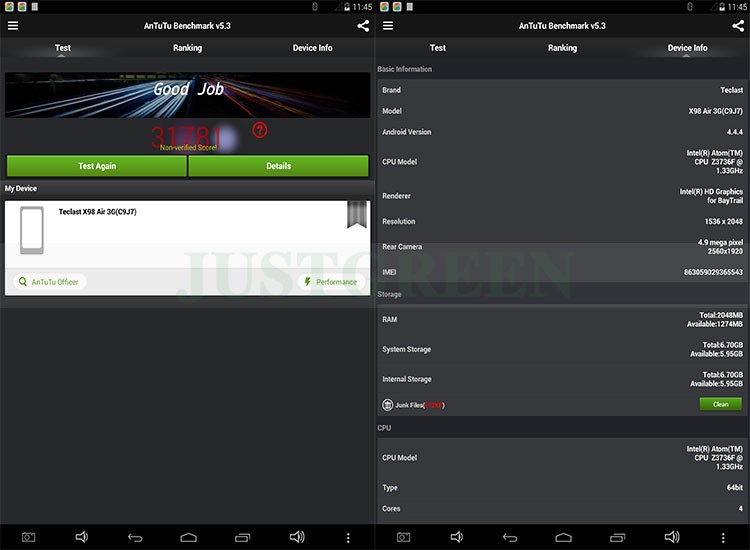Open overflow menu dots in left nav bar
Screen dimensions: 750x550
[348, 538]
